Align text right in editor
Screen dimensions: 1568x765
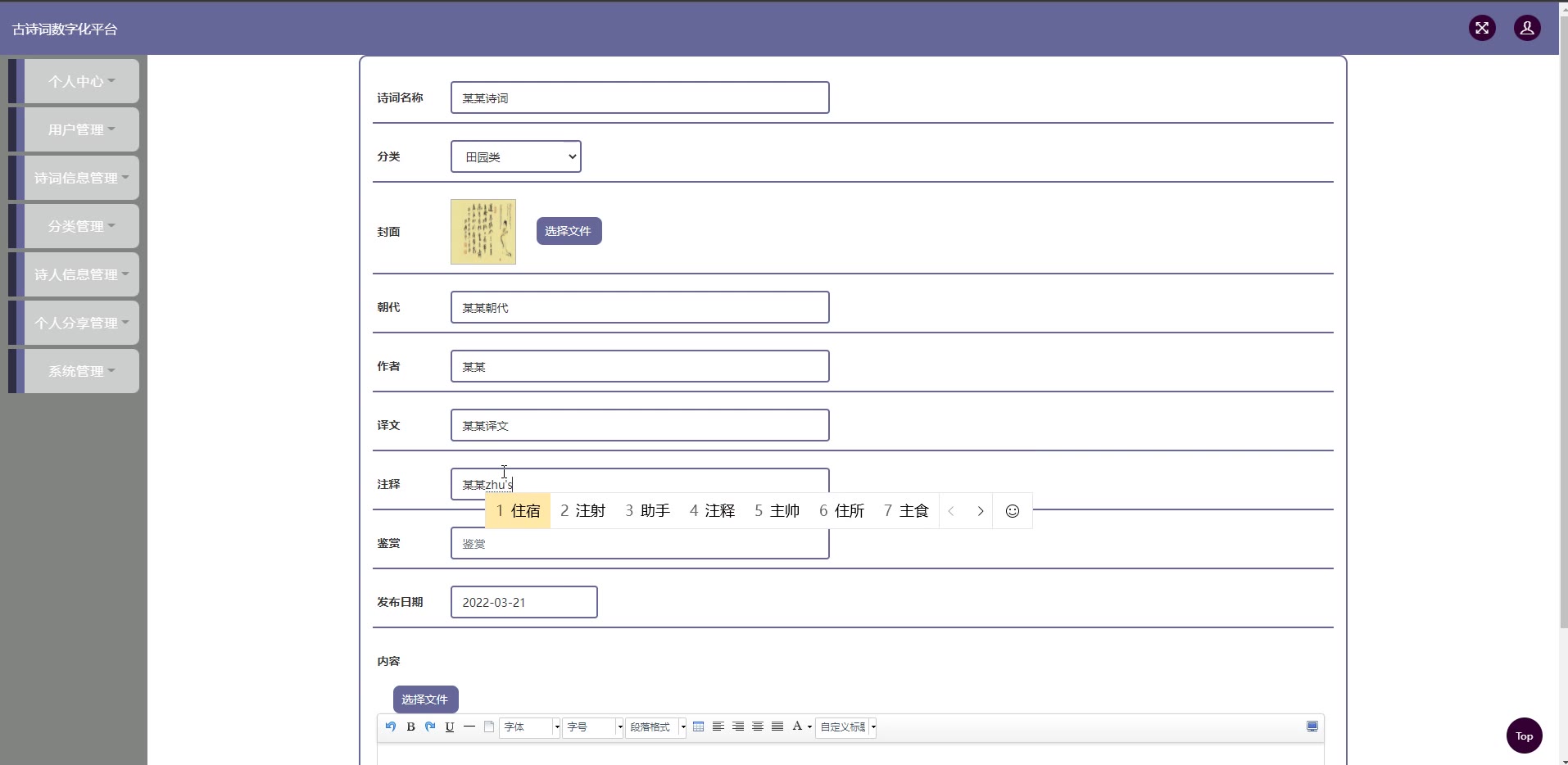(x=738, y=727)
